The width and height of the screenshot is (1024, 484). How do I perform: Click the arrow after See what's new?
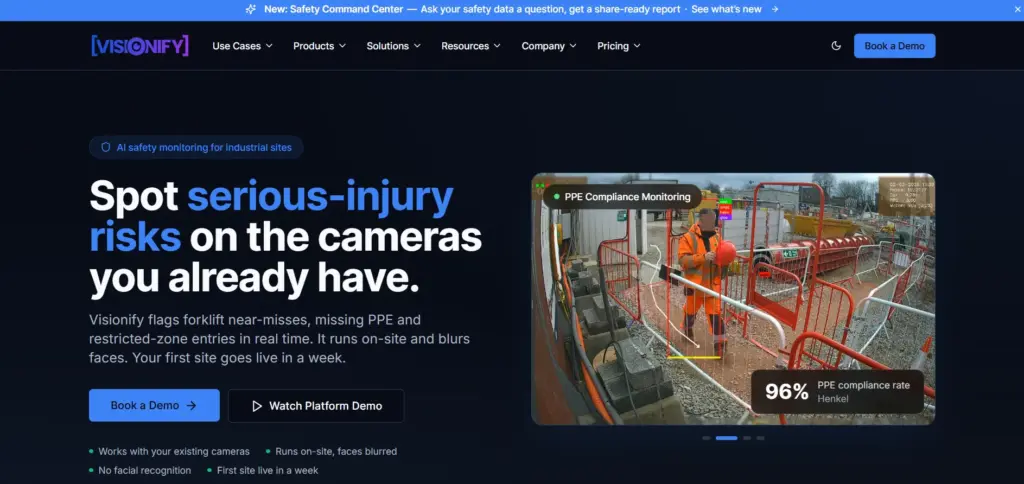coord(775,9)
